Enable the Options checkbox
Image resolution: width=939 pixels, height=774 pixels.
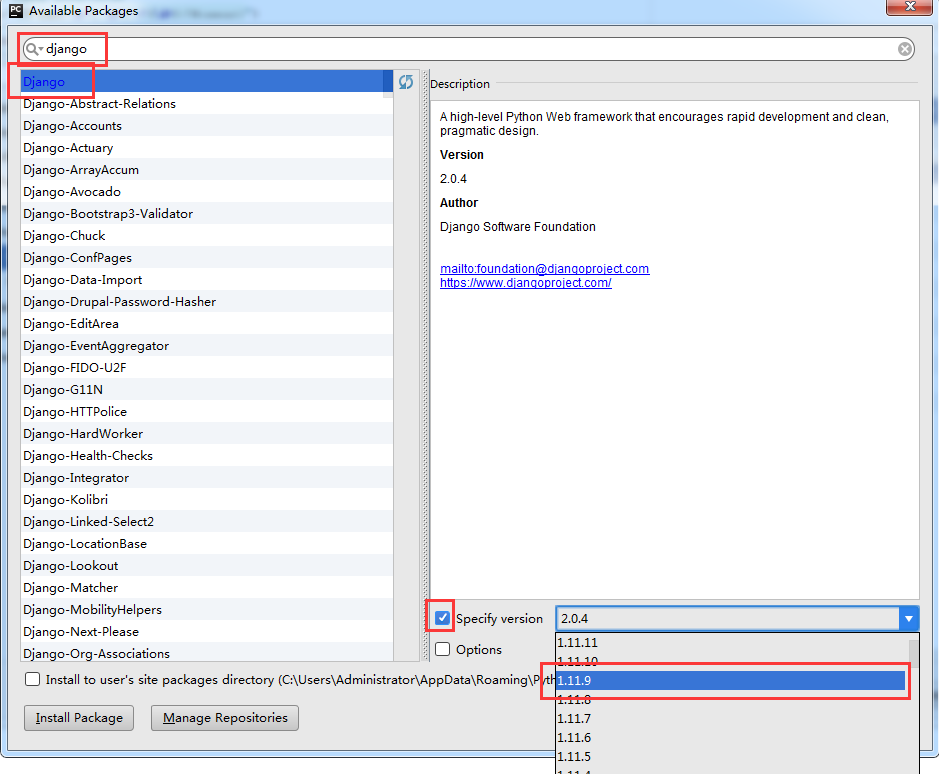click(443, 649)
